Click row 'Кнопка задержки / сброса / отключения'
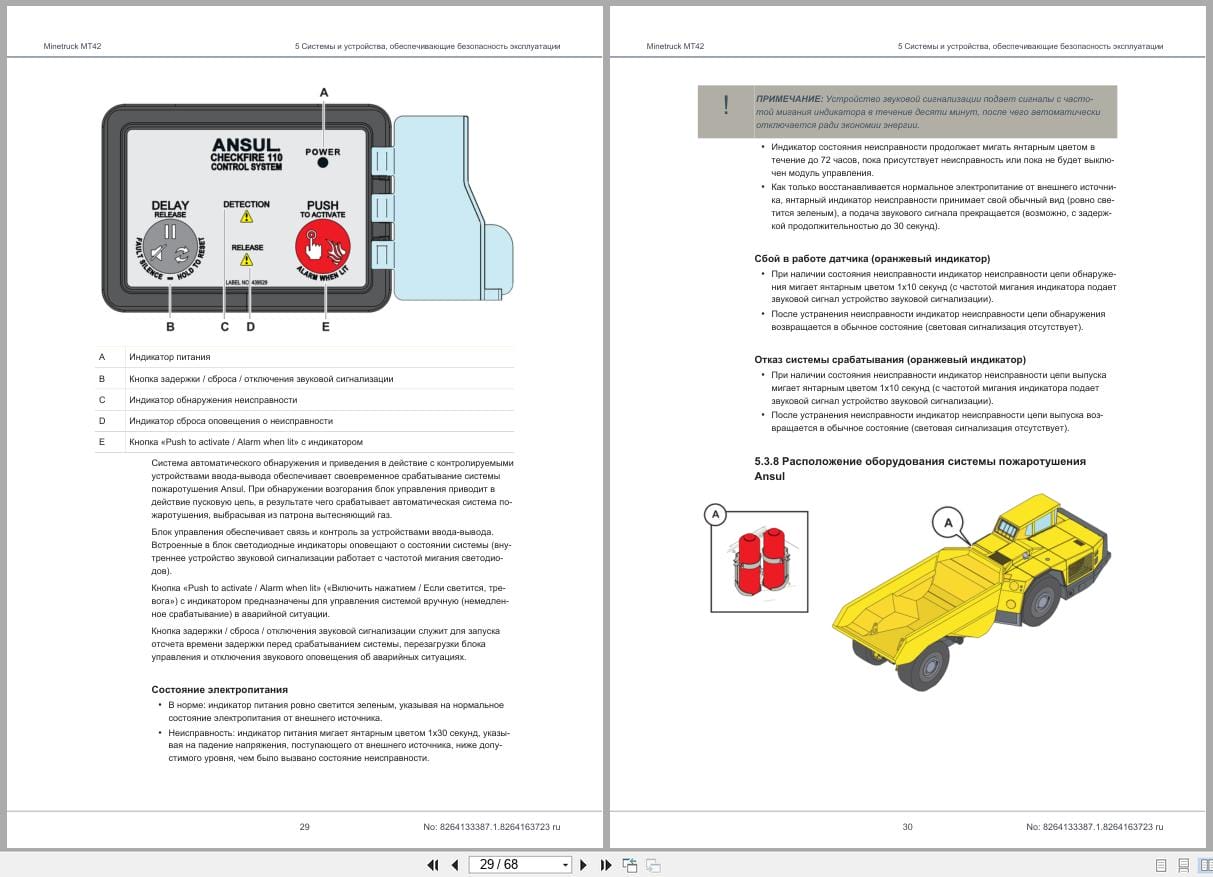This screenshot has width=1213, height=877. (304, 379)
